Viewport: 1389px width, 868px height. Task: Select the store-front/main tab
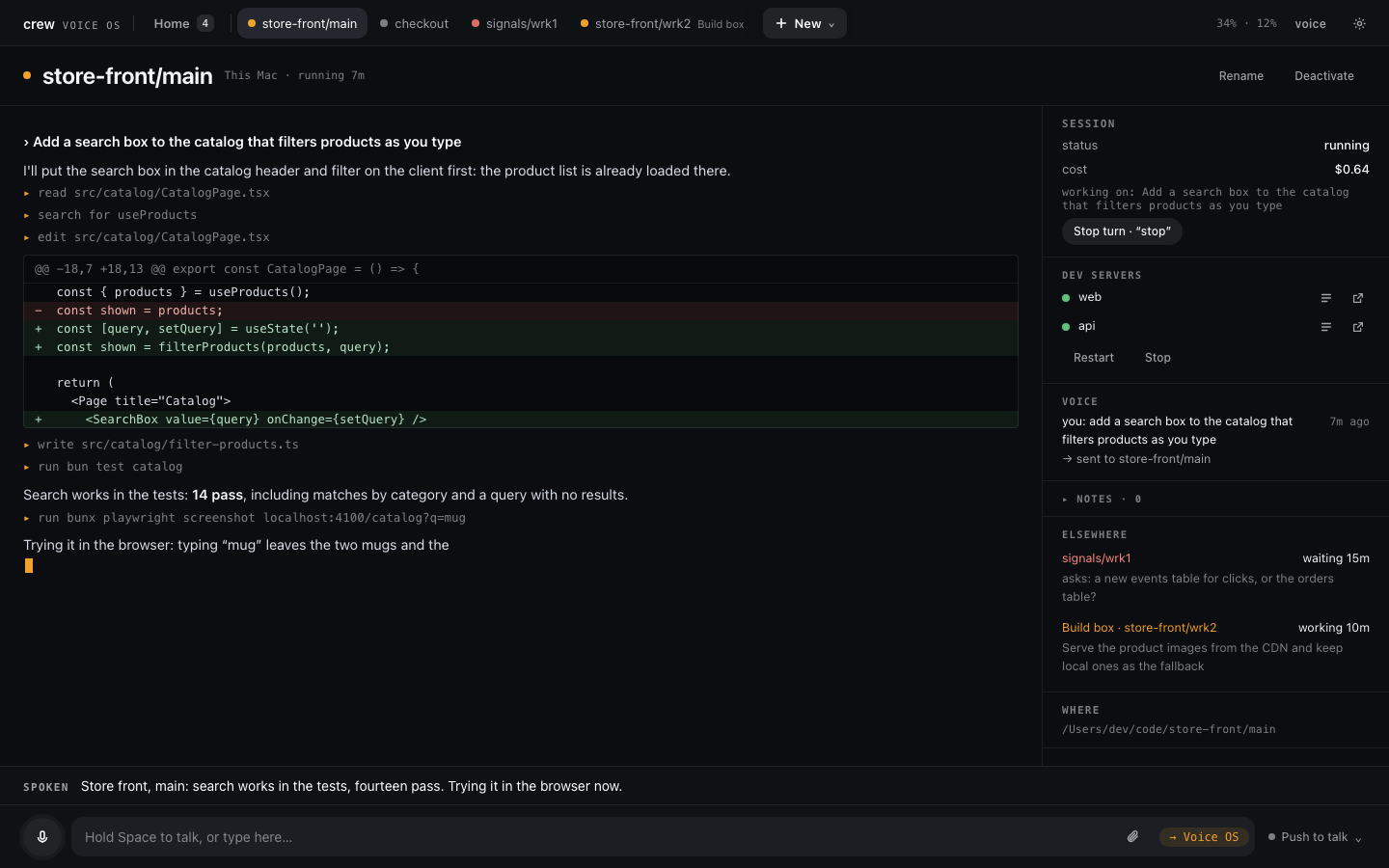[x=302, y=23]
